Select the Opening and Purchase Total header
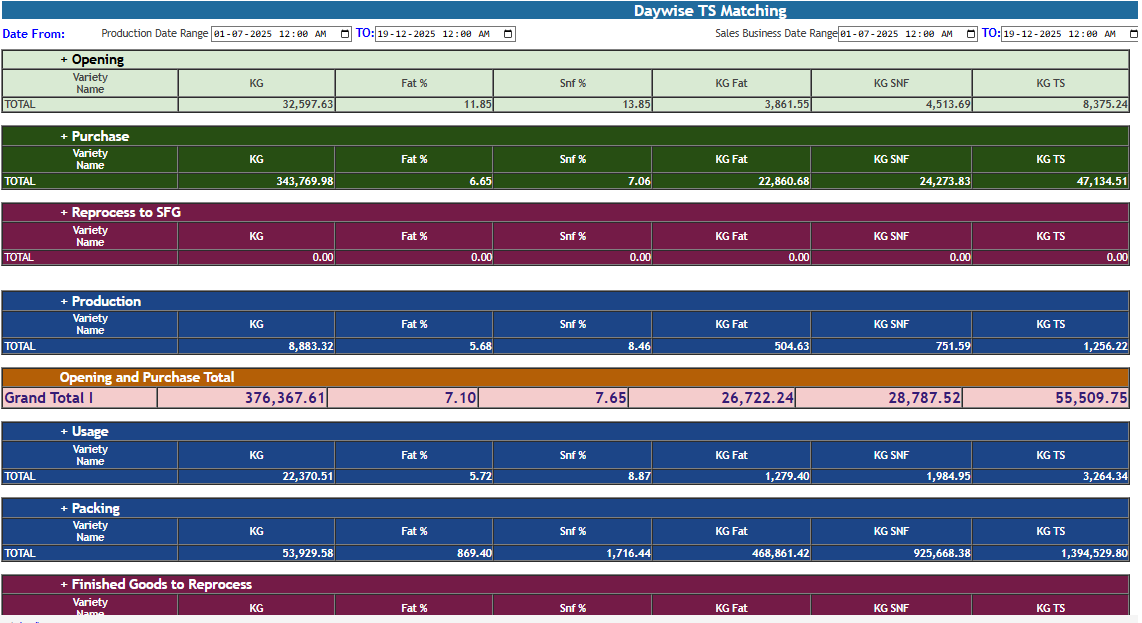The width and height of the screenshot is (1142, 623). tap(147, 377)
